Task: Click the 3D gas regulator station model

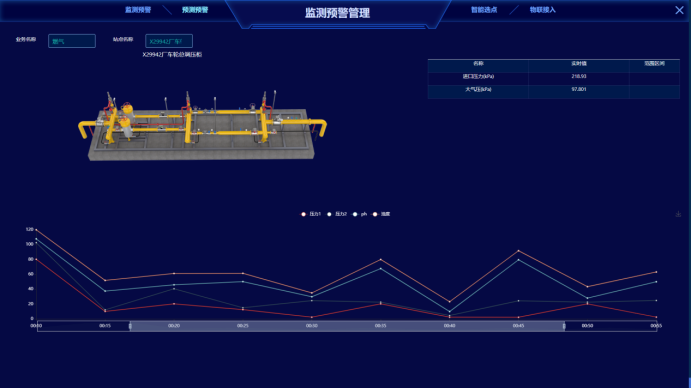Action: (202, 126)
